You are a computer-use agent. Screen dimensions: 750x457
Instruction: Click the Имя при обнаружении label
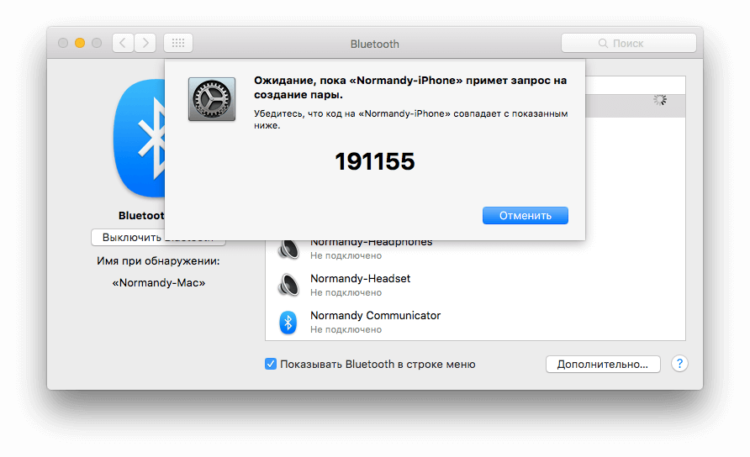coord(158,261)
